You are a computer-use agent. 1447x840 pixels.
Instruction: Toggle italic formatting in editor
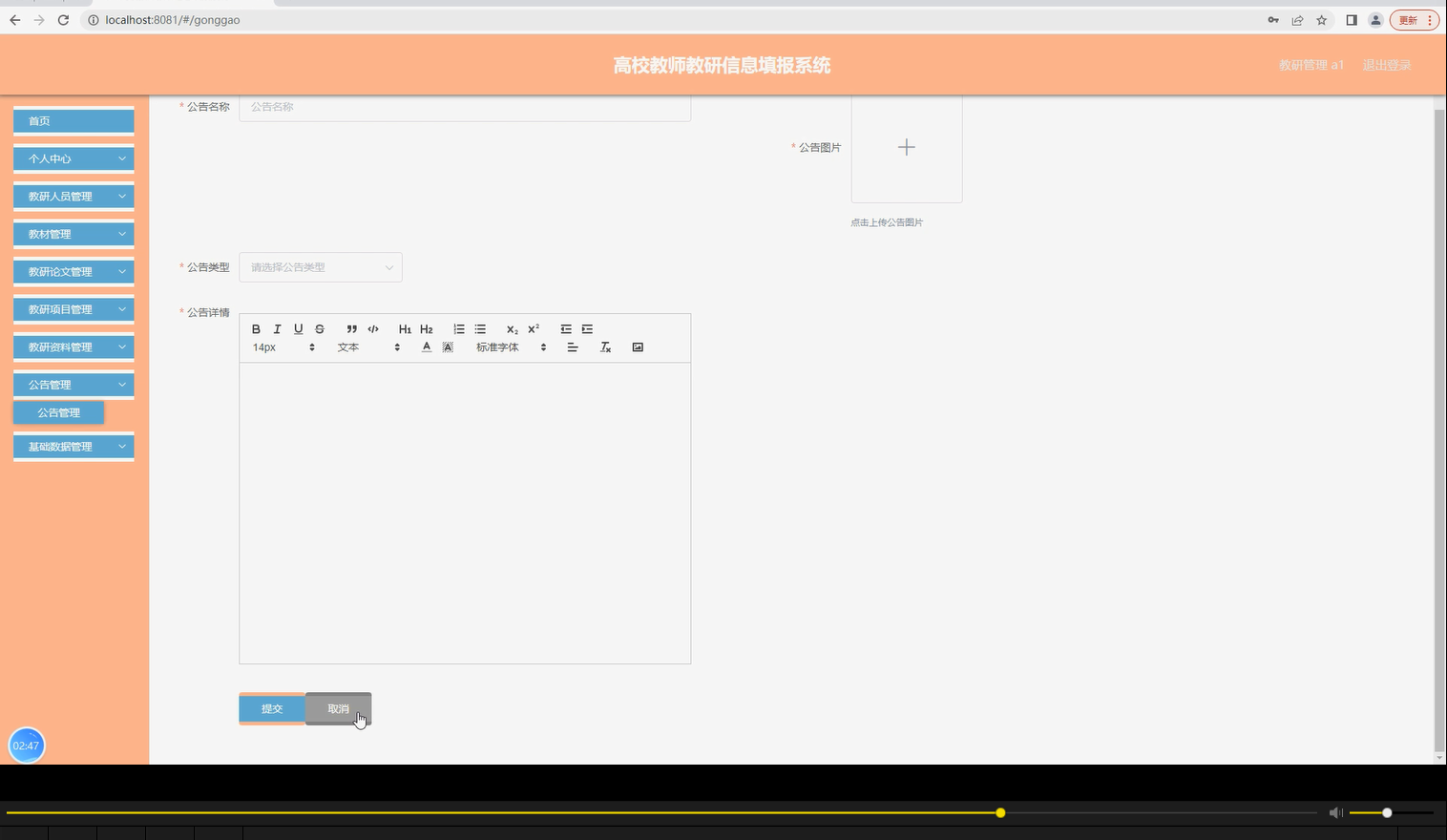(277, 329)
